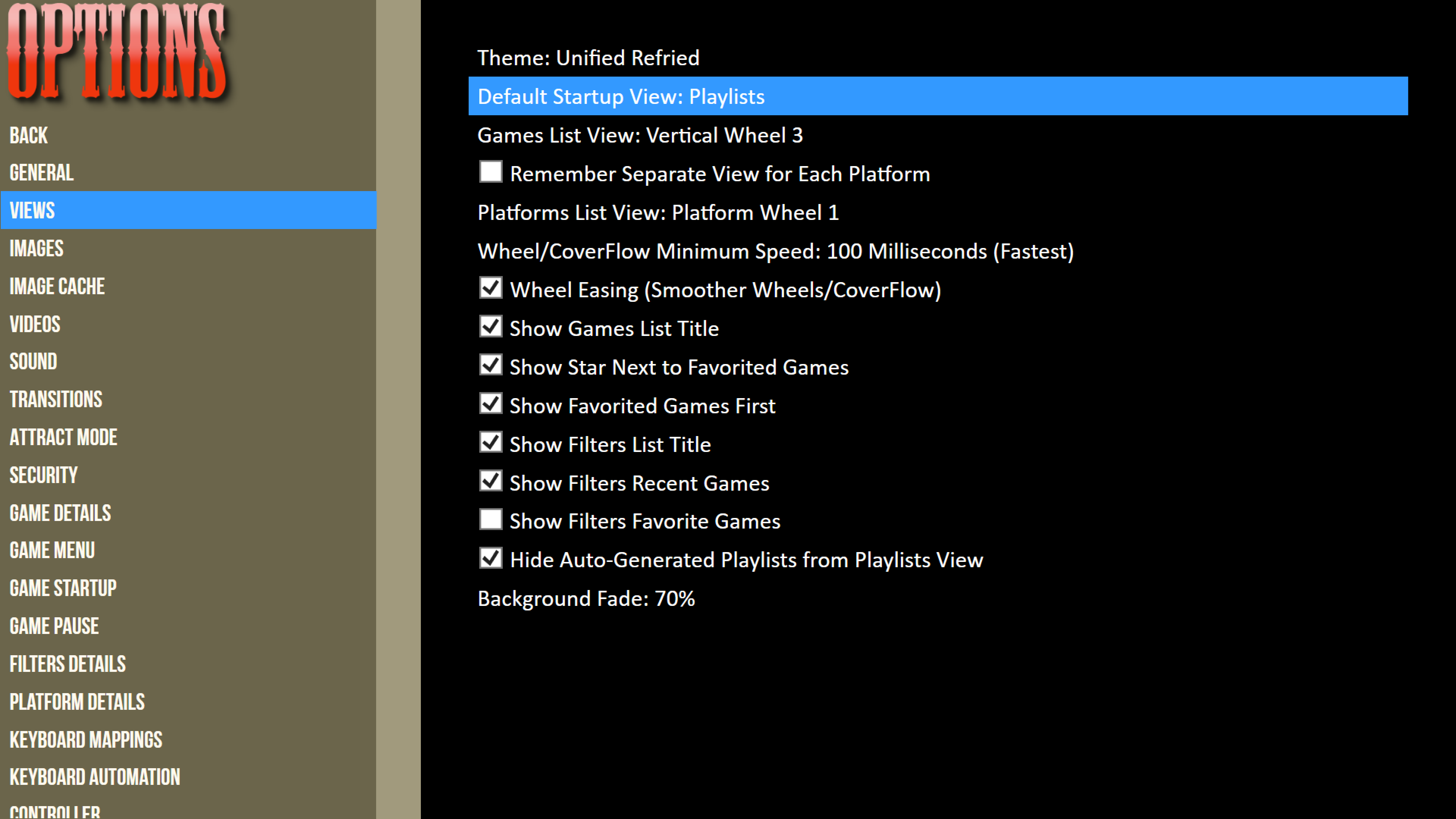Open the General options section

pos(188,173)
